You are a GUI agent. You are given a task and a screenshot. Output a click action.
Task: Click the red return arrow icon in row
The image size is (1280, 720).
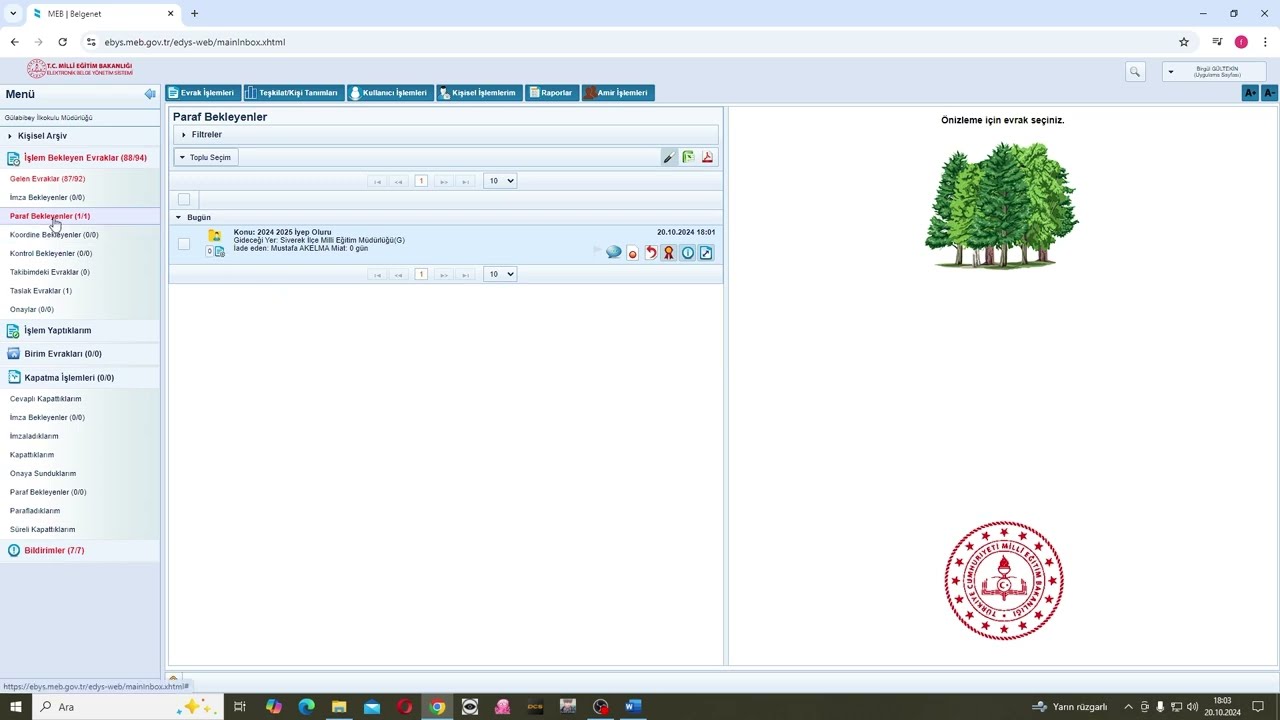651,253
